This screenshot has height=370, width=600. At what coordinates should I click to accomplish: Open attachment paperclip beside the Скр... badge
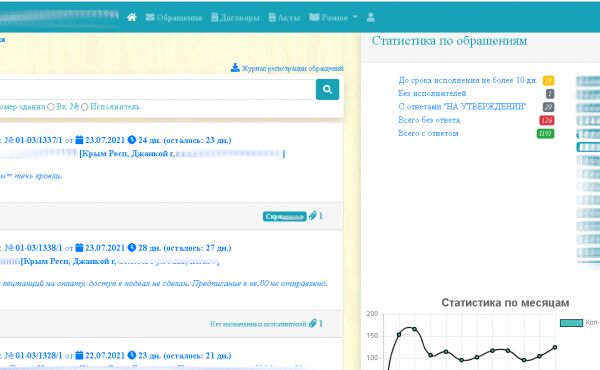pyautogui.click(x=313, y=216)
